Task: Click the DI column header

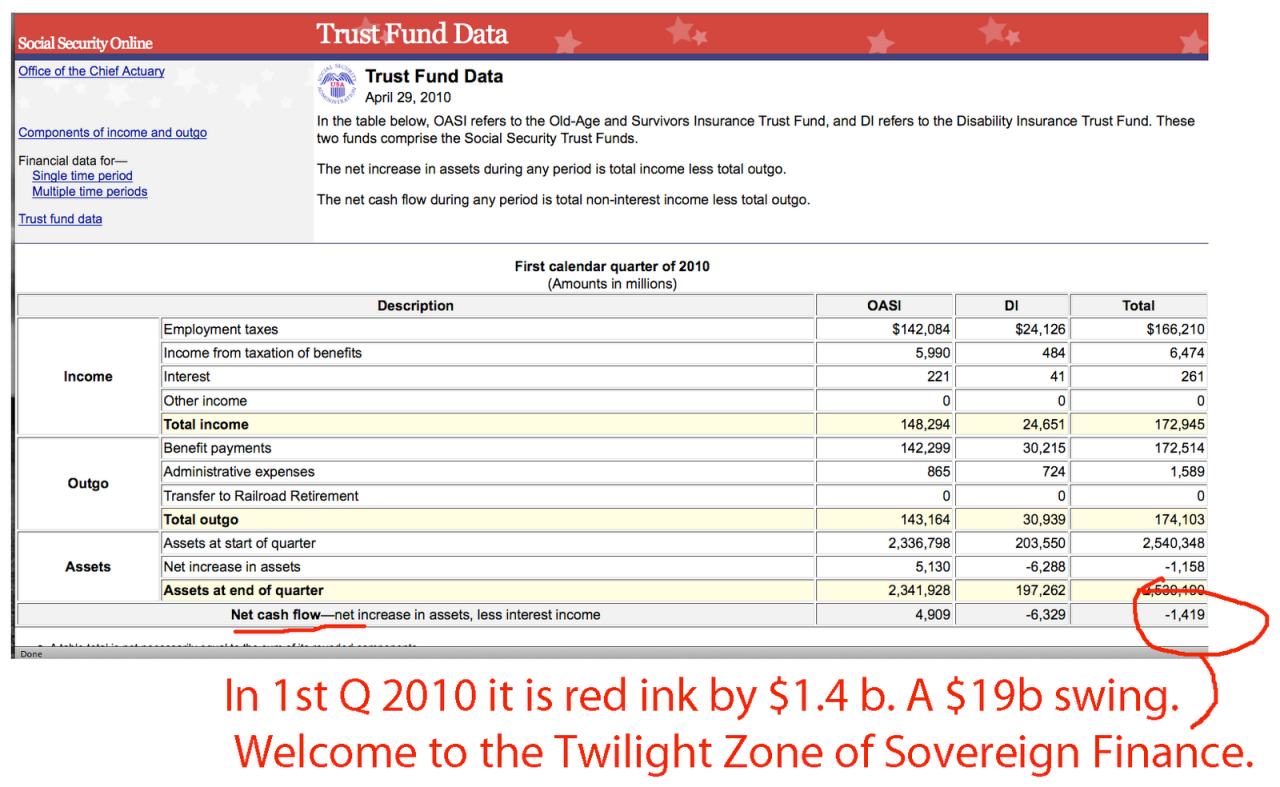Action: pyautogui.click(x=1011, y=306)
